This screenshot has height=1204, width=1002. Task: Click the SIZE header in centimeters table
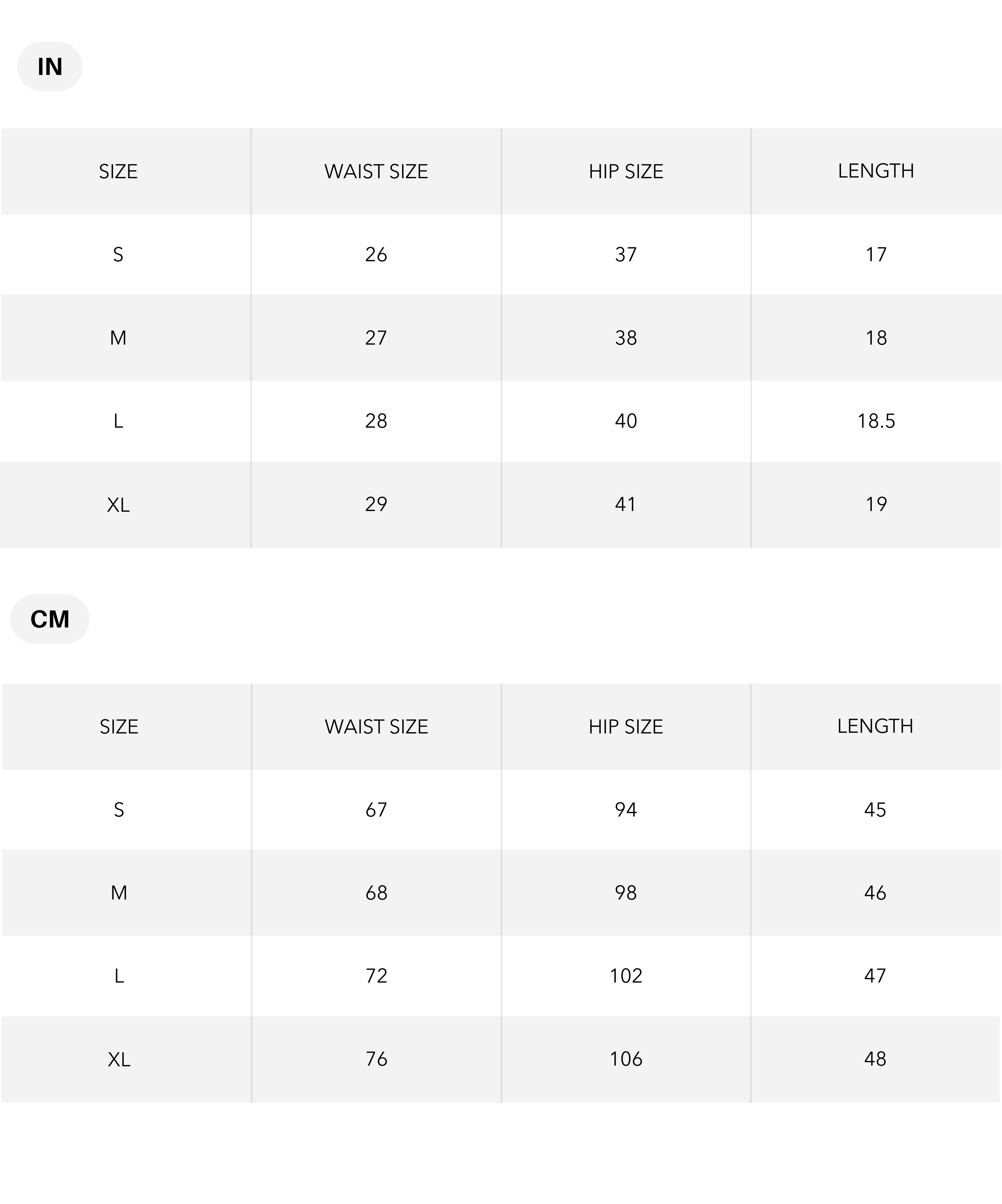click(119, 726)
